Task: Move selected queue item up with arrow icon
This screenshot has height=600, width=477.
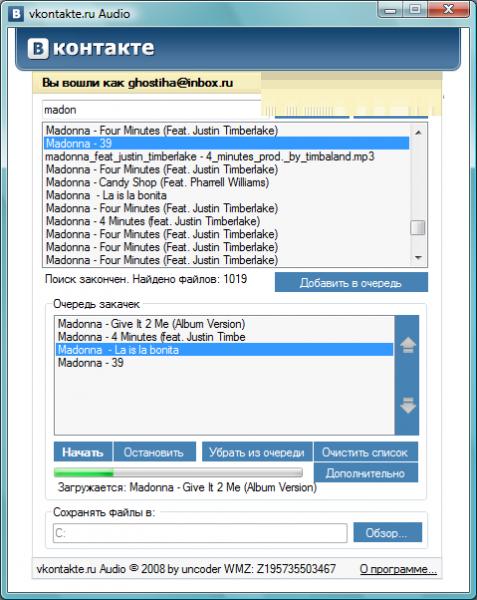Action: 408,345
